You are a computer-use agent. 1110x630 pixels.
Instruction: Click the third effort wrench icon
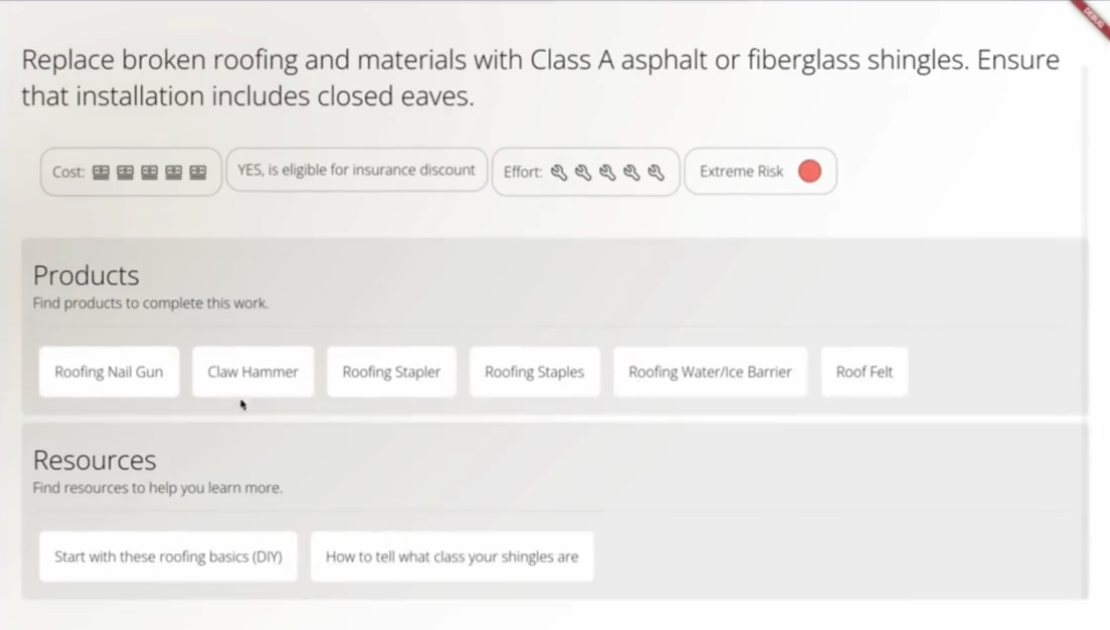[607, 172]
